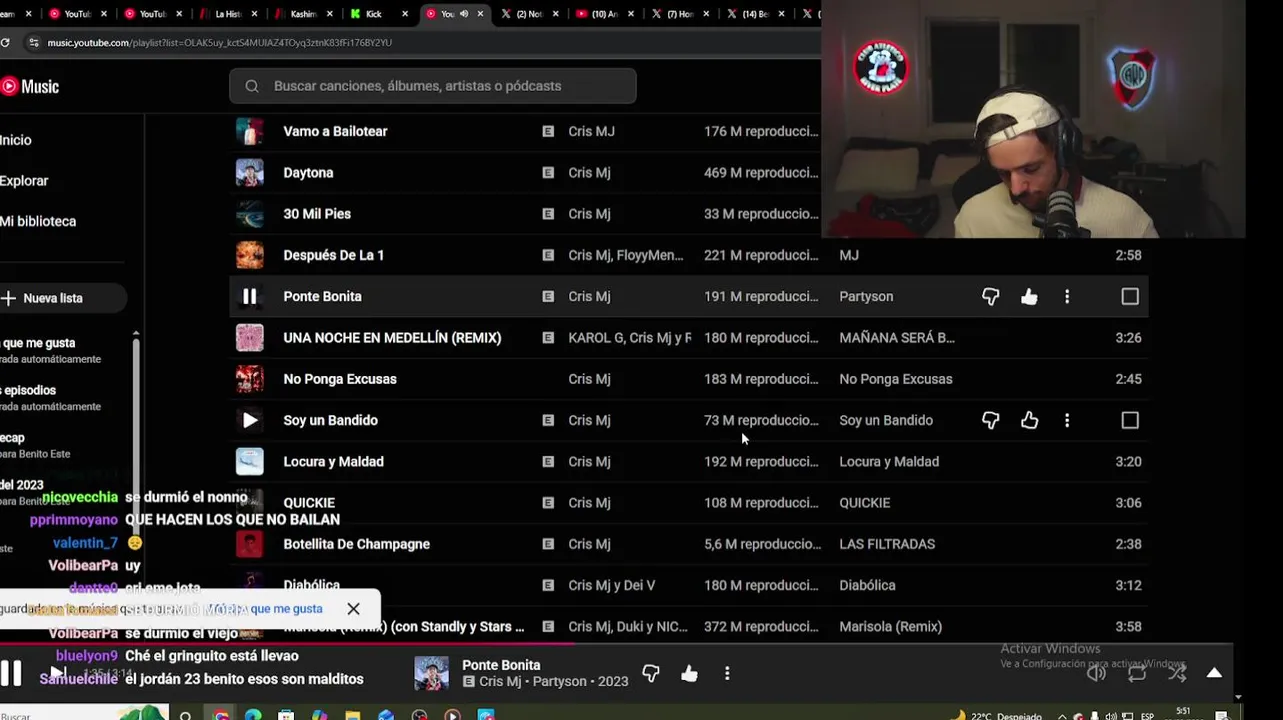Open artist KAROL G, Cris Mj link
This screenshot has height=720, width=1283.
click(x=630, y=337)
